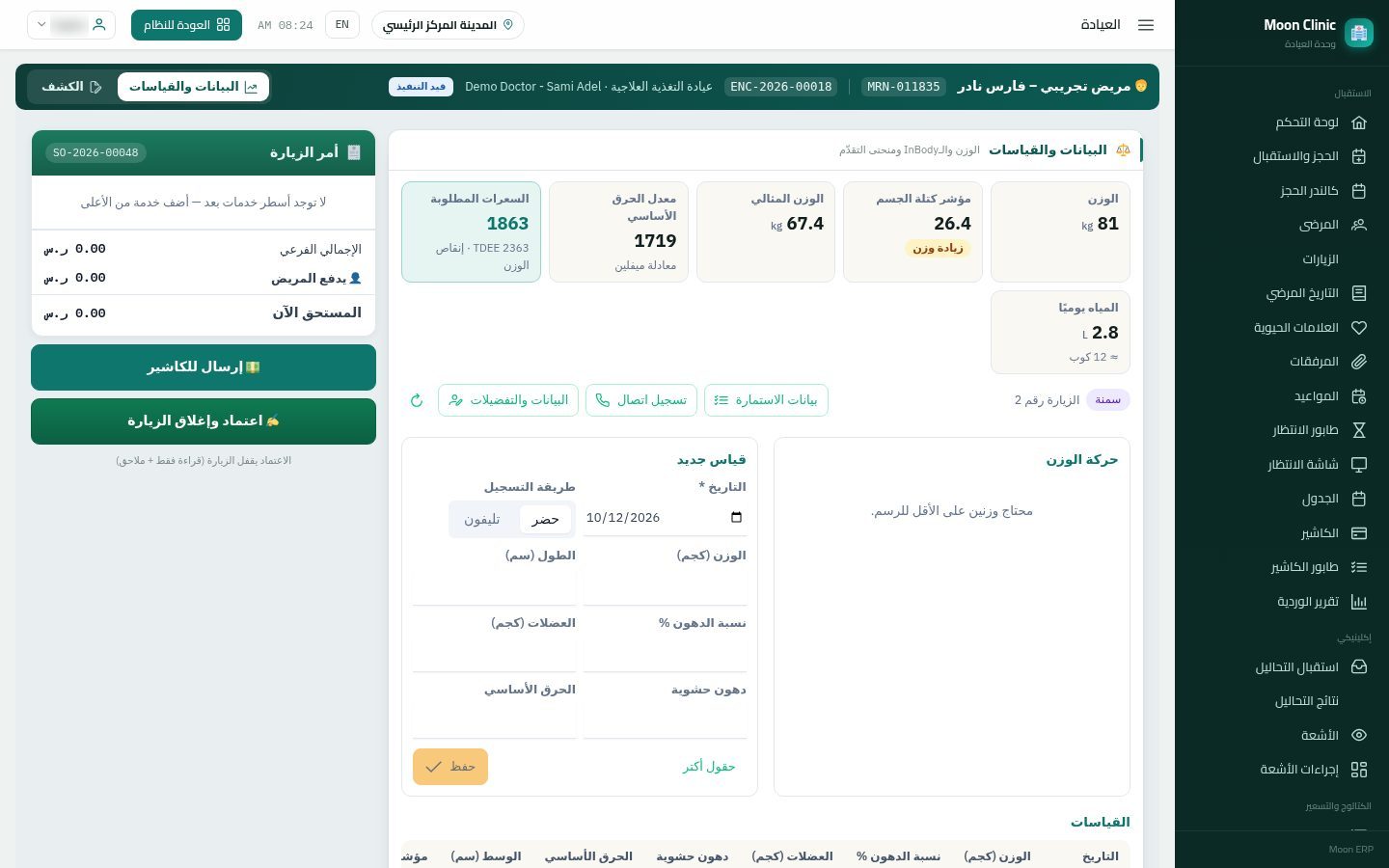Click اعتماد وإغلاق الزيارة button

[204, 421]
